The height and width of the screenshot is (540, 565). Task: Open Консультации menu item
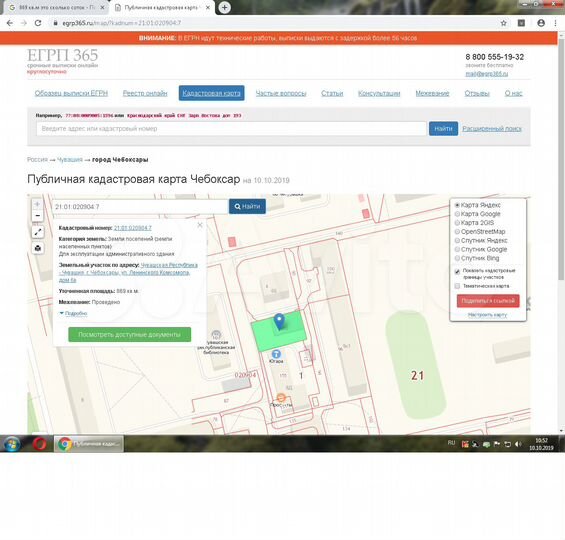point(379,93)
